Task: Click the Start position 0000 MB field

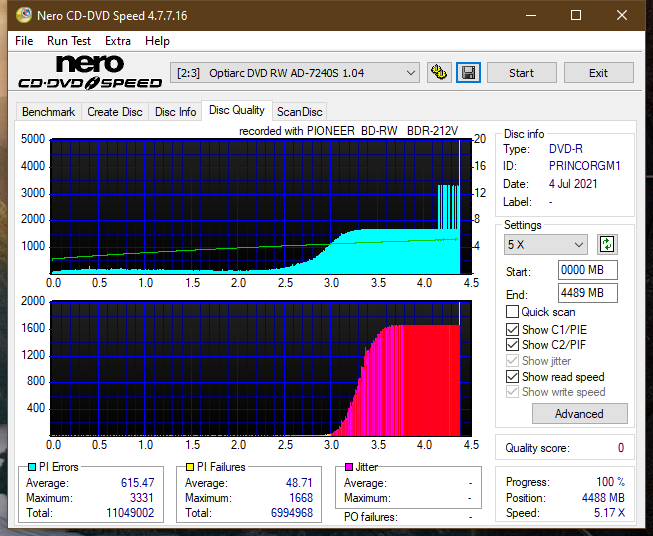Action: click(x=588, y=270)
